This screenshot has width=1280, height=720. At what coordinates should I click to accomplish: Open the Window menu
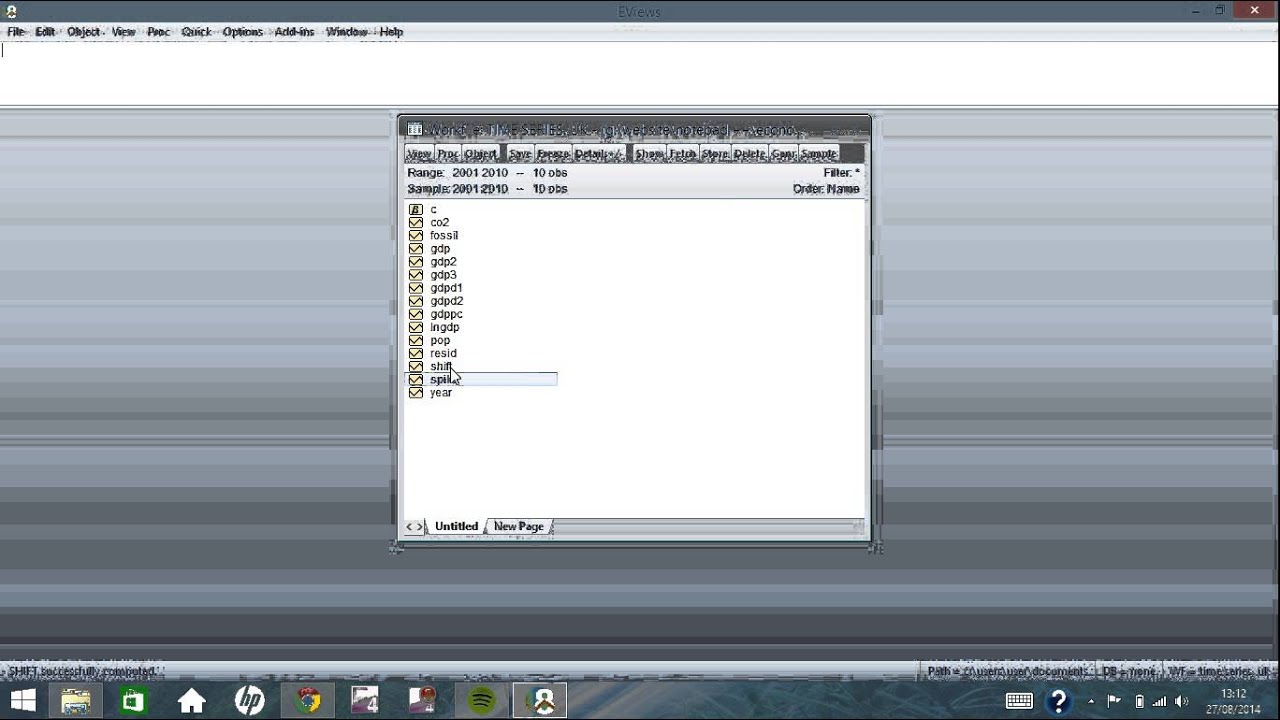point(346,32)
